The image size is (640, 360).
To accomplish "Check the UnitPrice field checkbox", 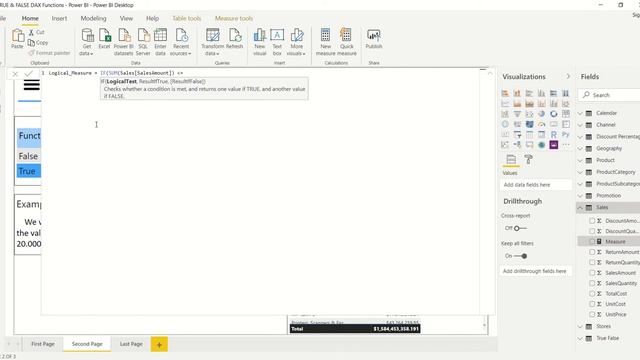I will pos(592,314).
